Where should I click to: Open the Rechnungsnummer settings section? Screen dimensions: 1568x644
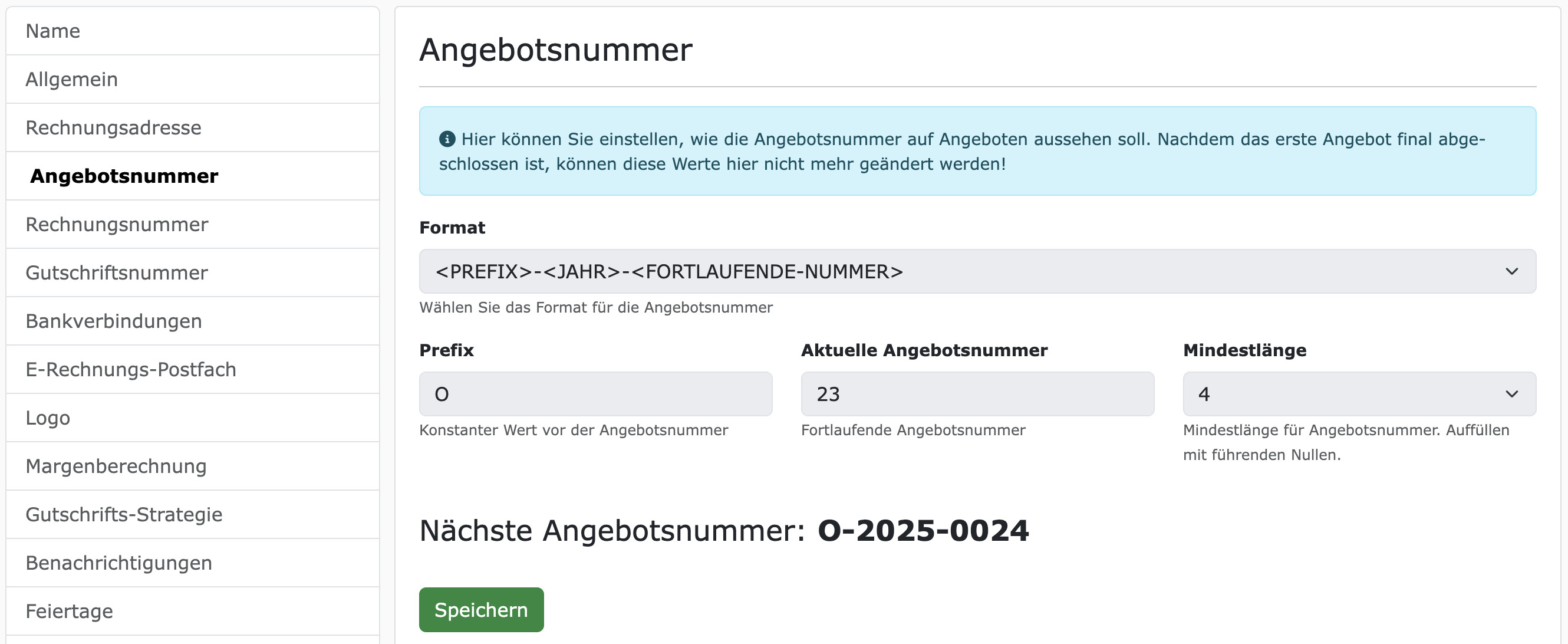[x=116, y=224]
